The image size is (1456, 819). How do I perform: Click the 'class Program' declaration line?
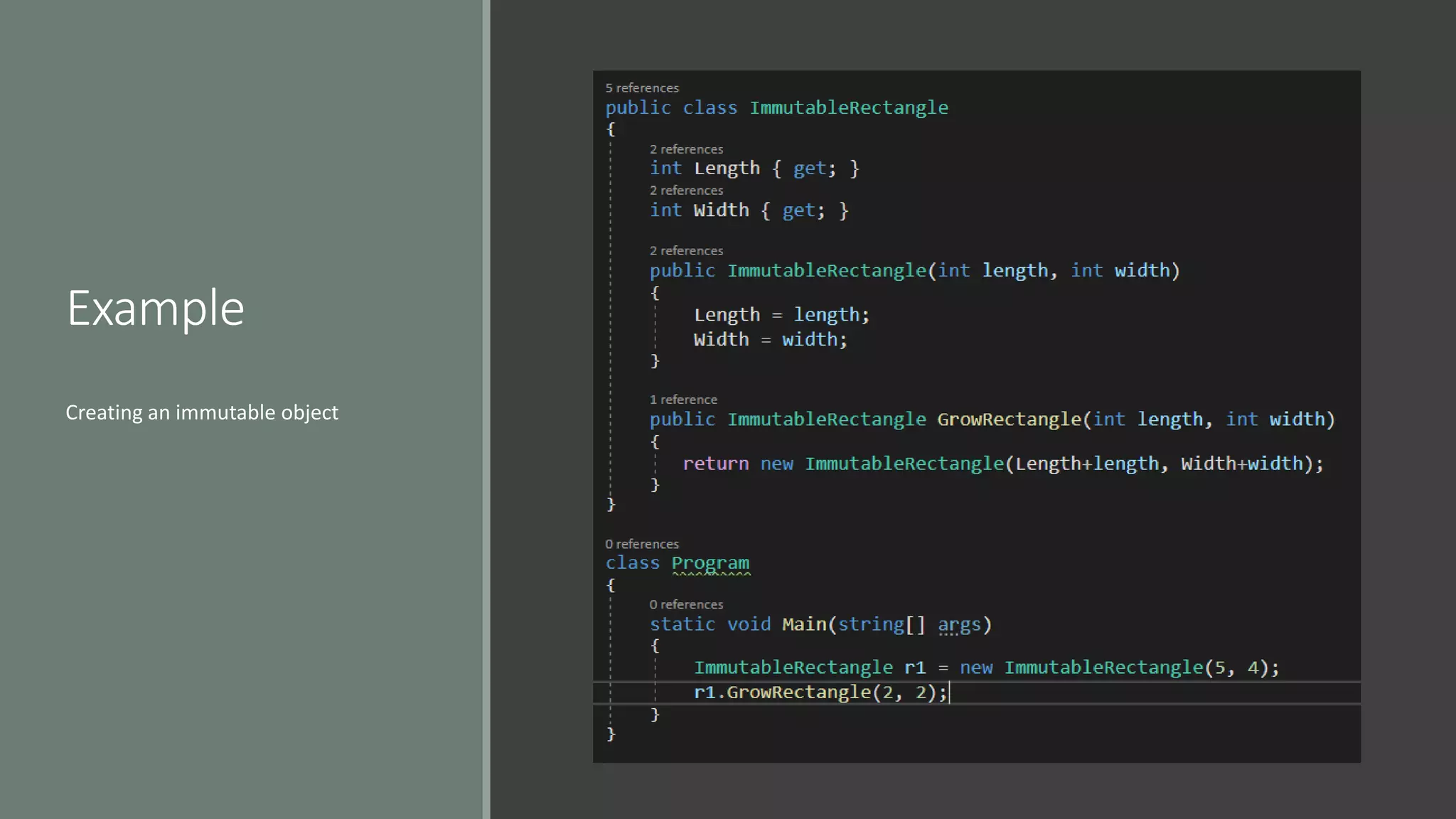tap(677, 564)
